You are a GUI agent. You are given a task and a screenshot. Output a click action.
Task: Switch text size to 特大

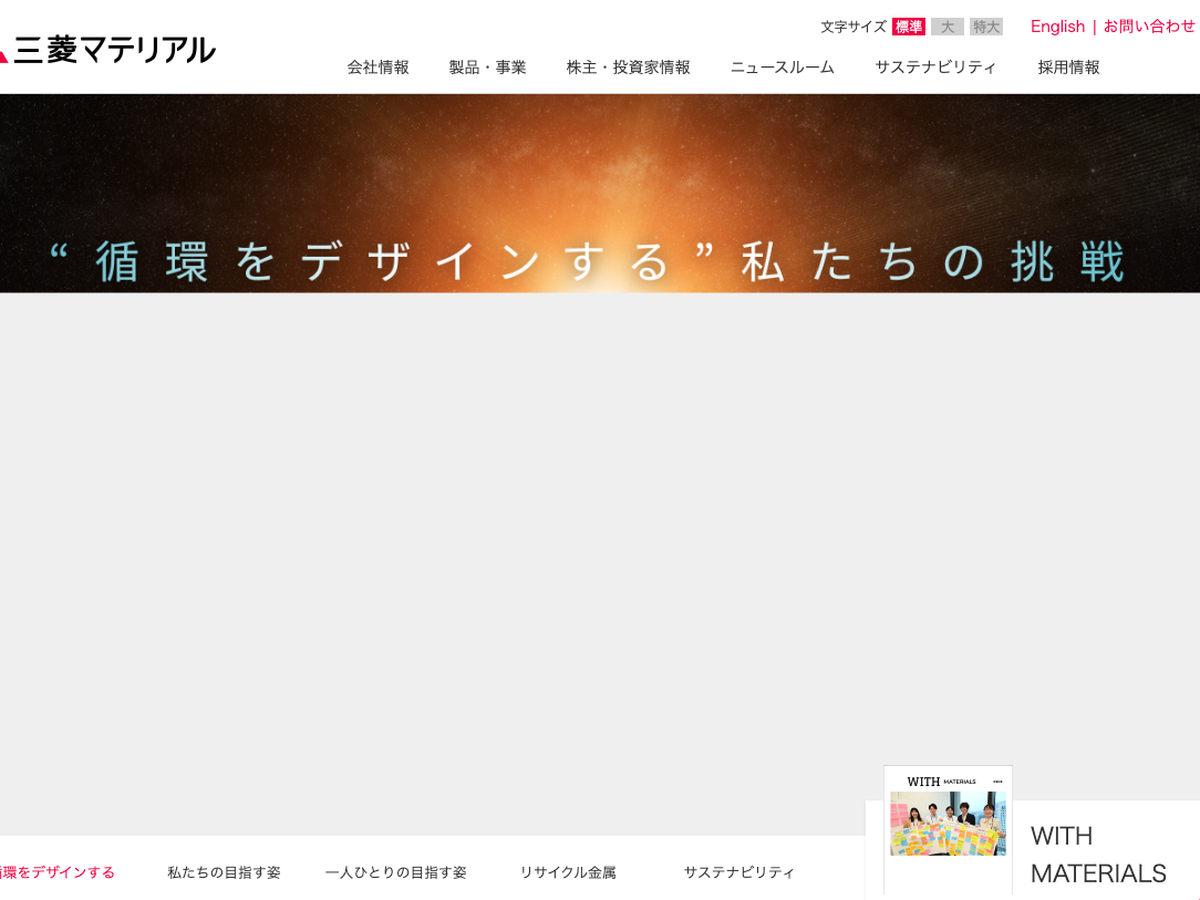[x=986, y=27]
